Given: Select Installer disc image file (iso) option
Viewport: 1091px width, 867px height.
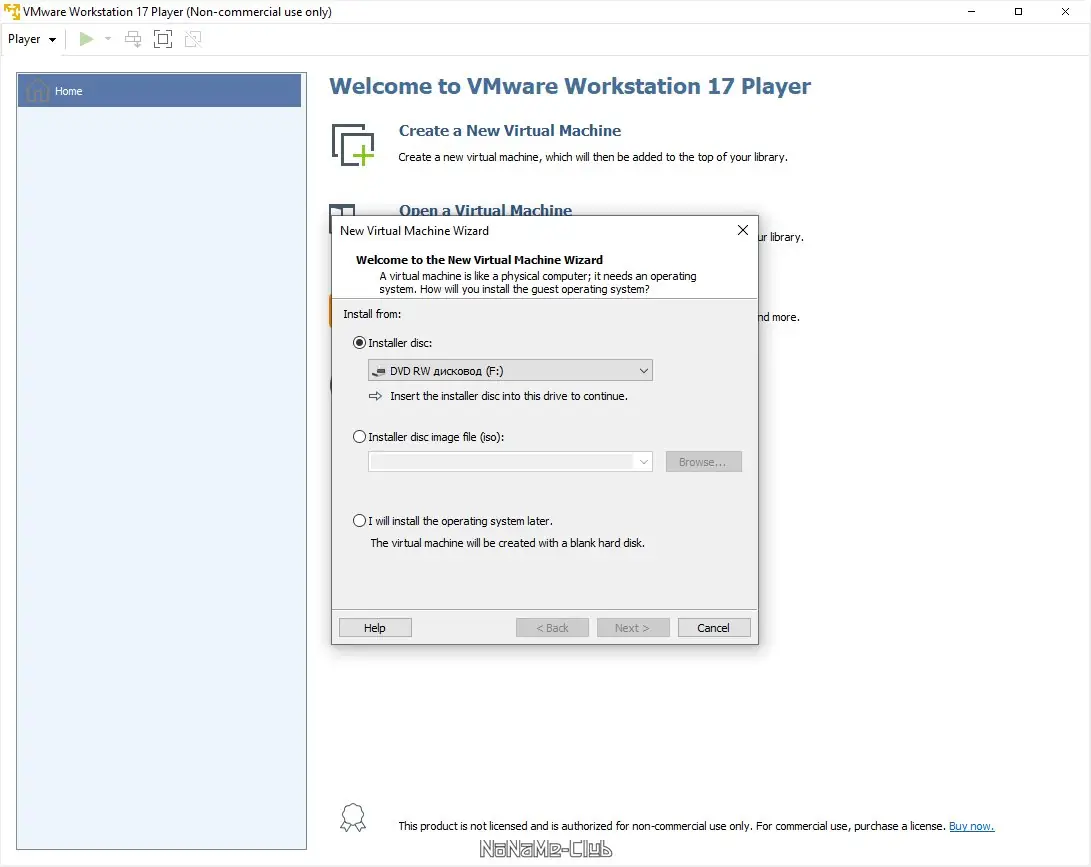Looking at the screenshot, I should pyautogui.click(x=360, y=437).
